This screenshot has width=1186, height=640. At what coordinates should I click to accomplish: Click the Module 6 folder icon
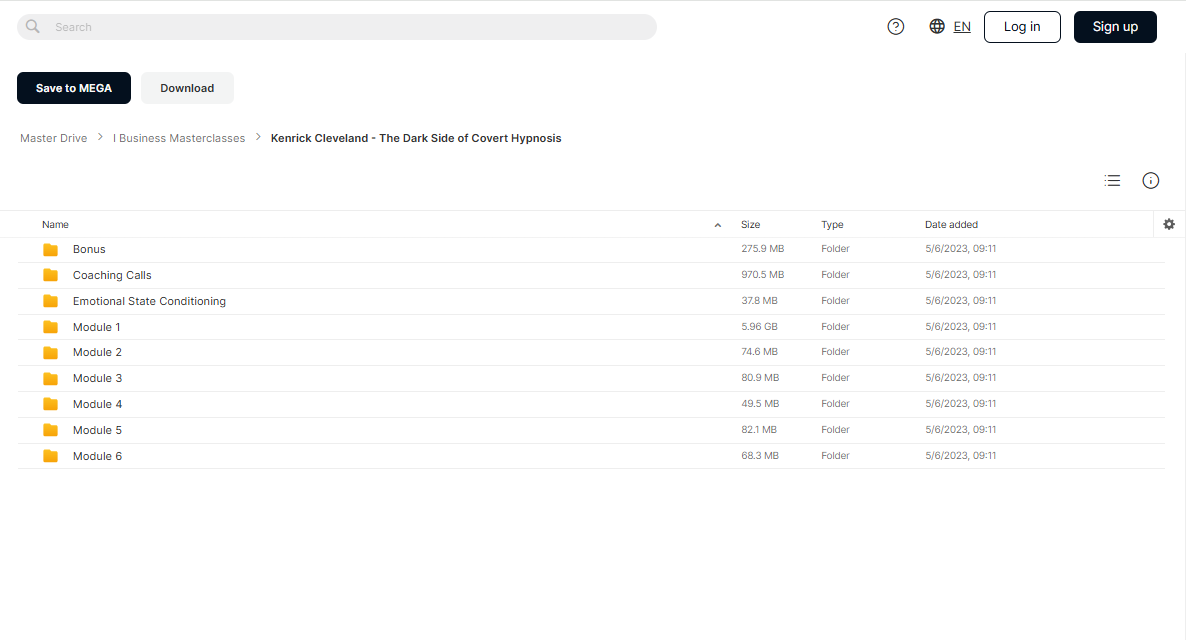(x=51, y=456)
